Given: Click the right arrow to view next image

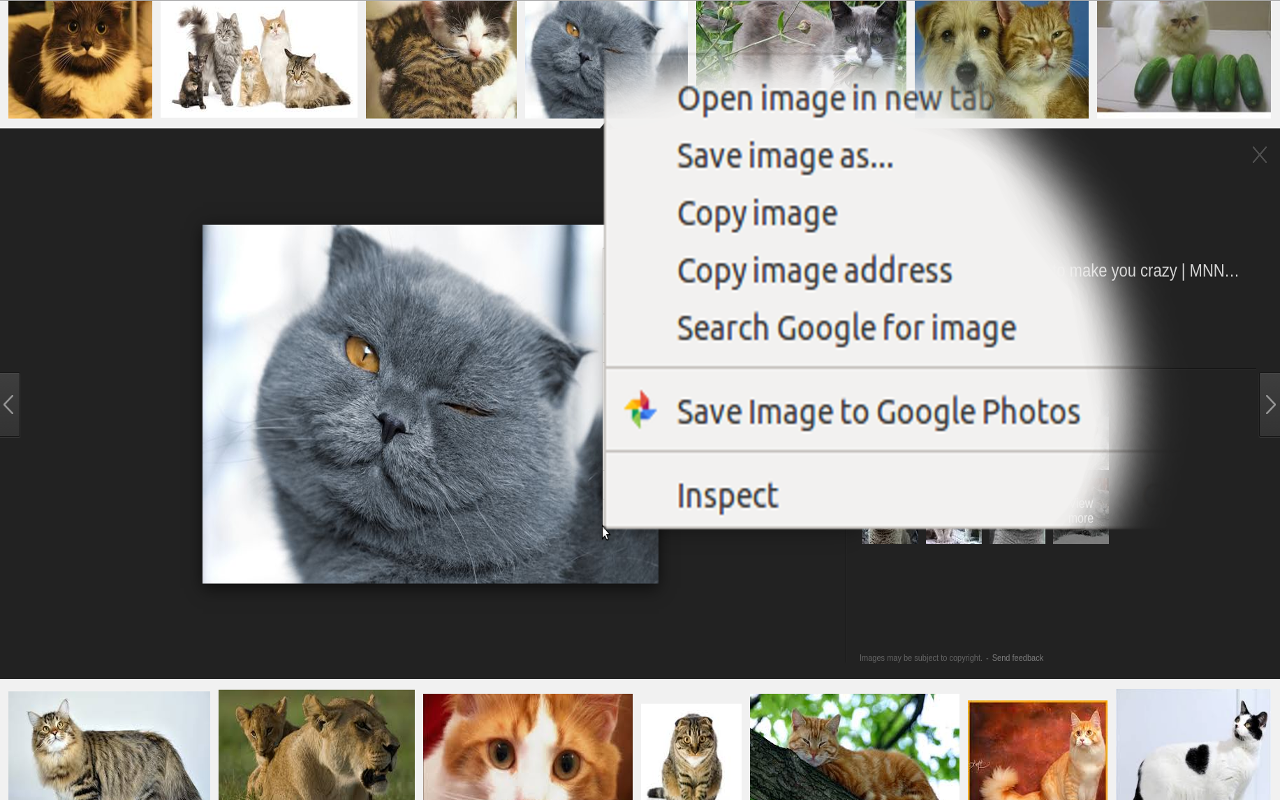Looking at the screenshot, I should tap(1269, 404).
